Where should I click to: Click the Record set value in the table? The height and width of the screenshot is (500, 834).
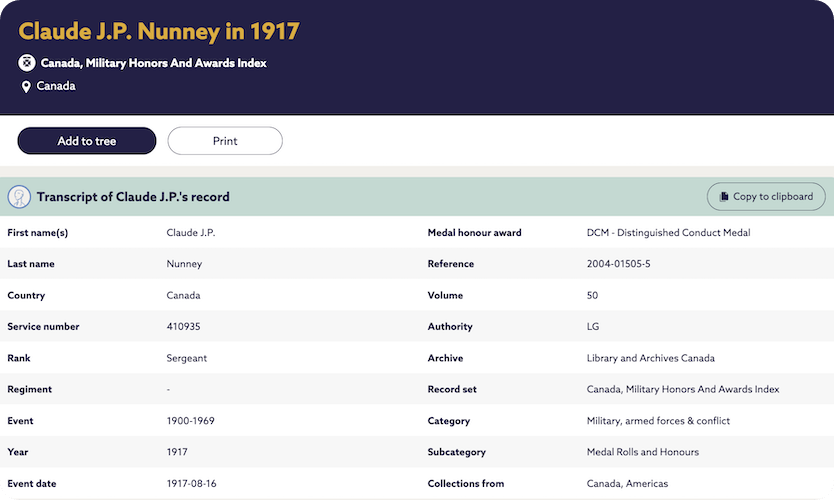tap(682, 389)
